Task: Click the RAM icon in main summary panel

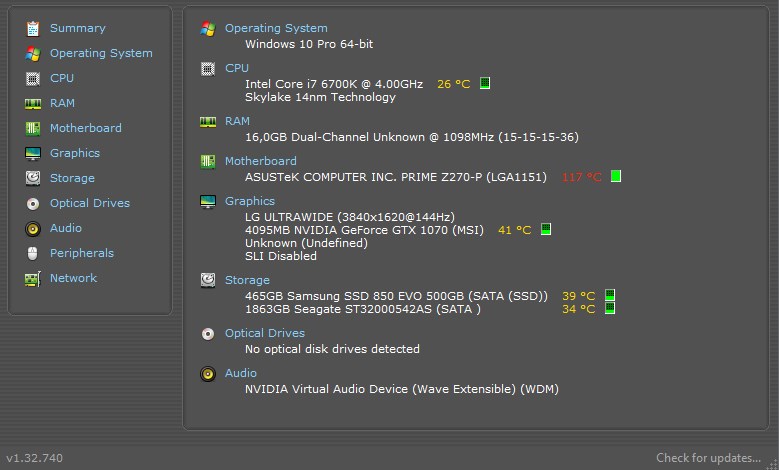Action: [x=208, y=122]
